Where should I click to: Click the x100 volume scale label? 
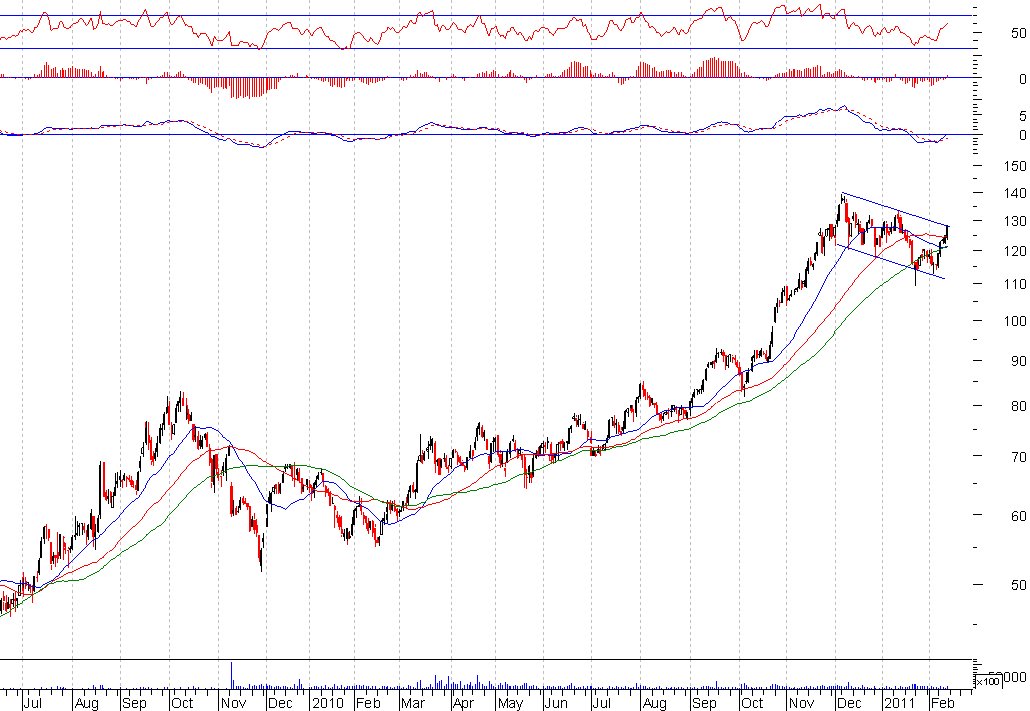[x=987, y=681]
